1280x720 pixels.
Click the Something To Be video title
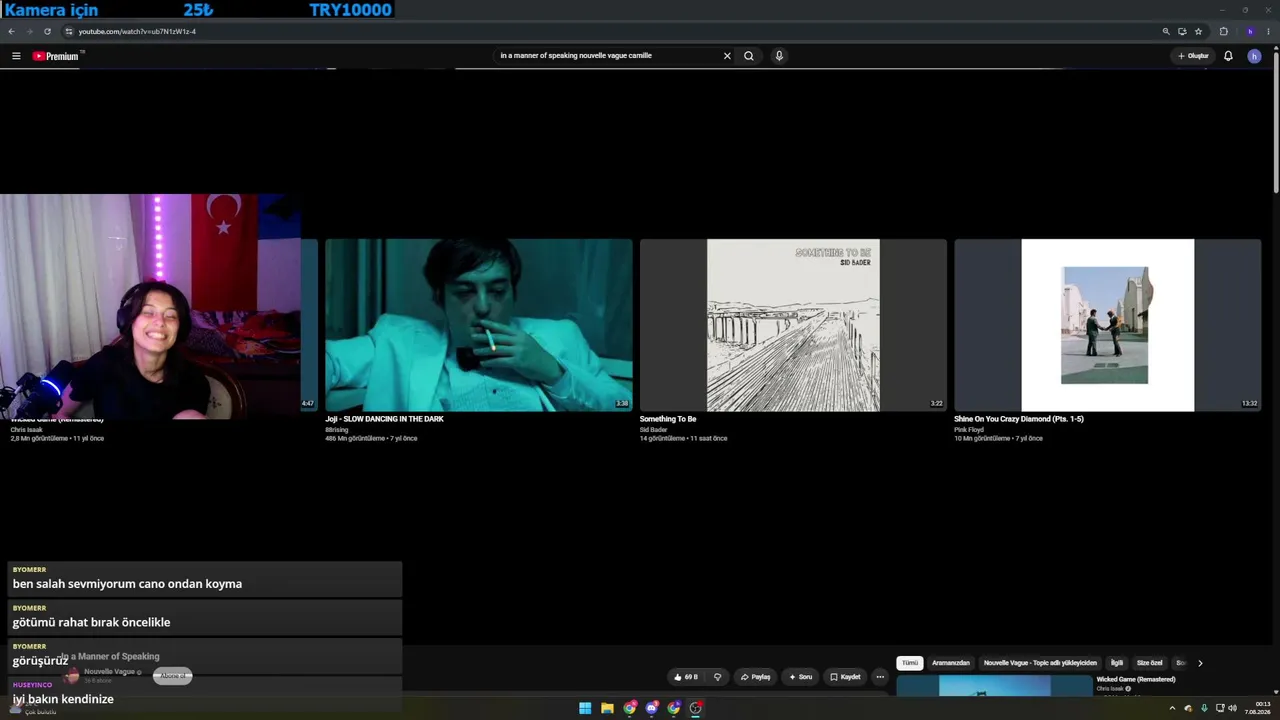coord(668,419)
